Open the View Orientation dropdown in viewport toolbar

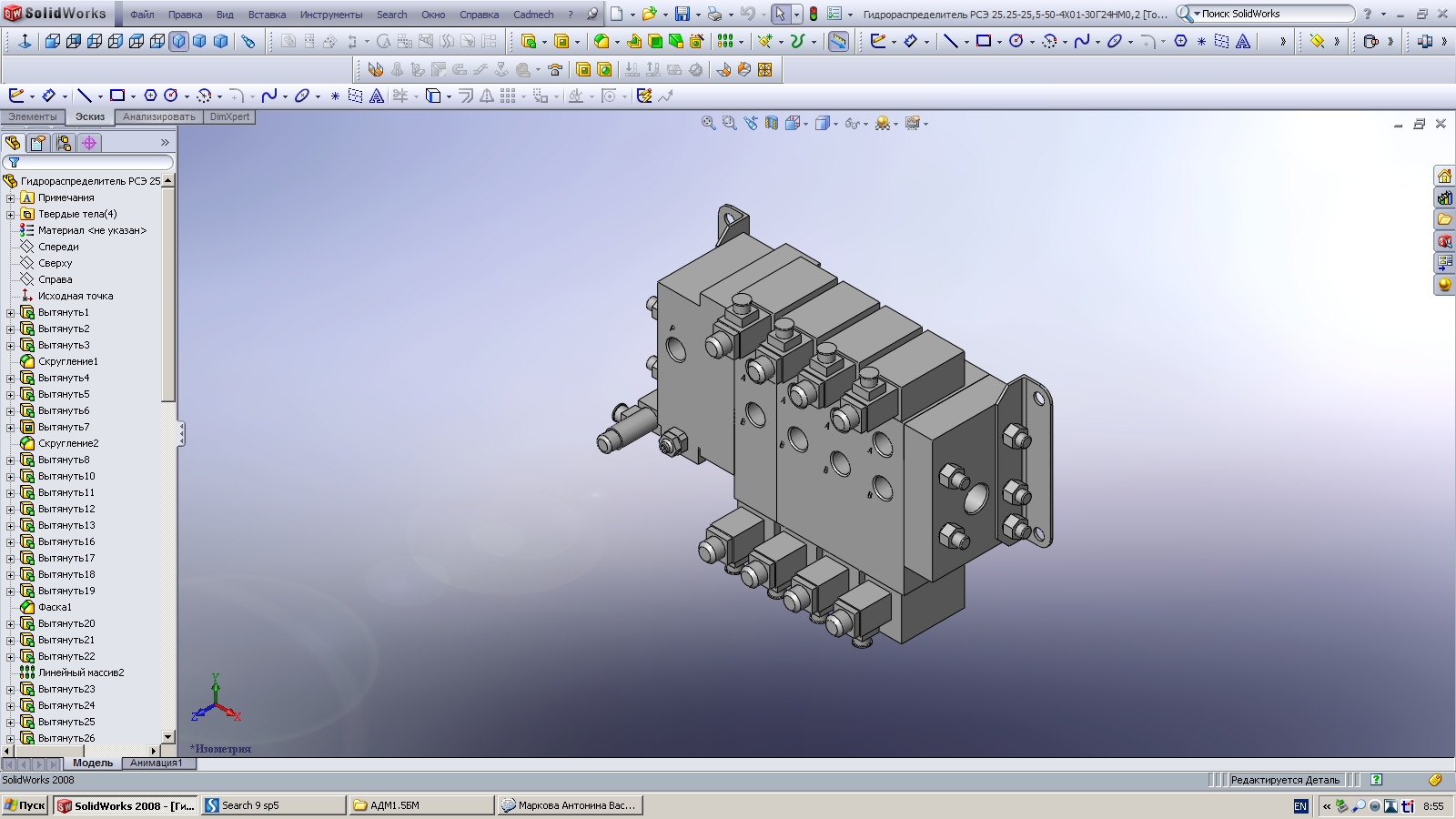click(806, 124)
